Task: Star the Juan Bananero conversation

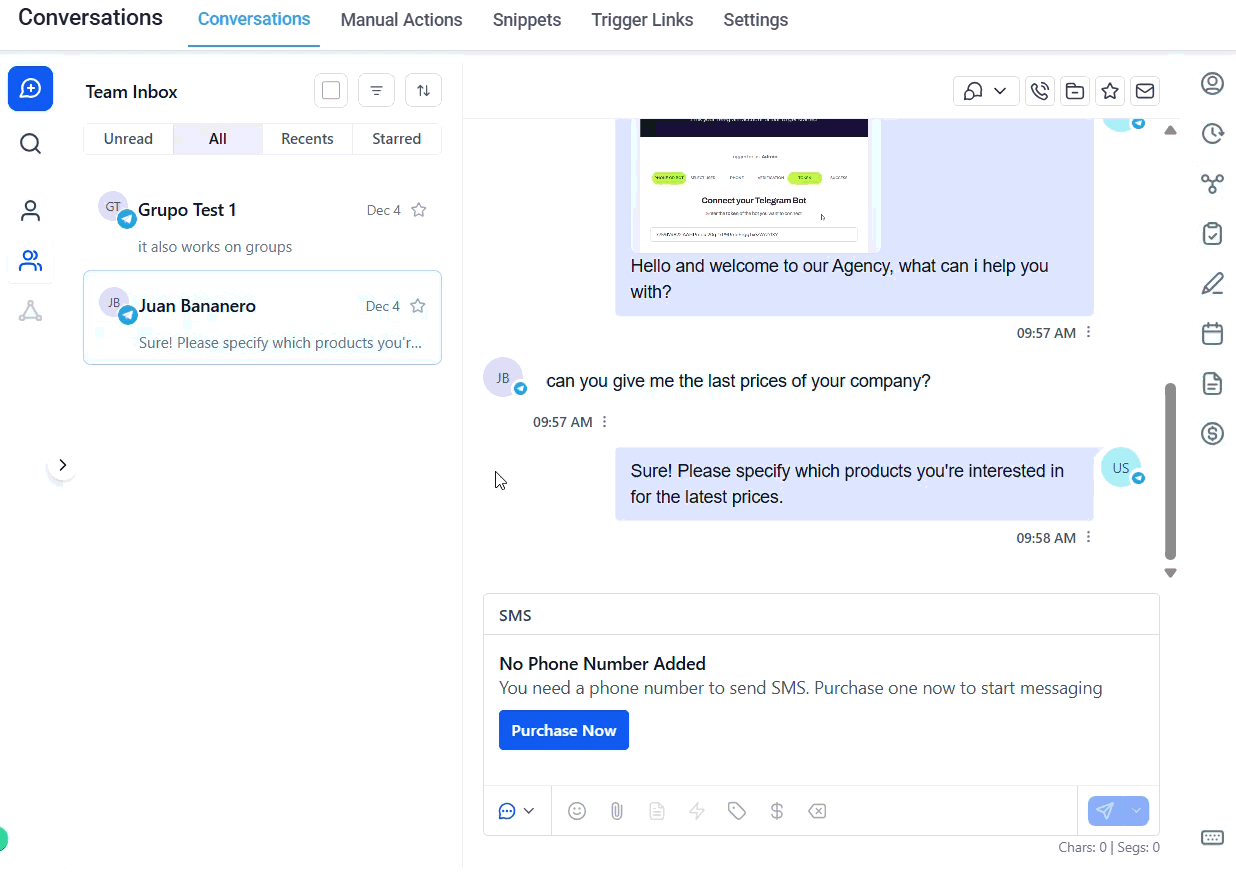Action: (418, 306)
